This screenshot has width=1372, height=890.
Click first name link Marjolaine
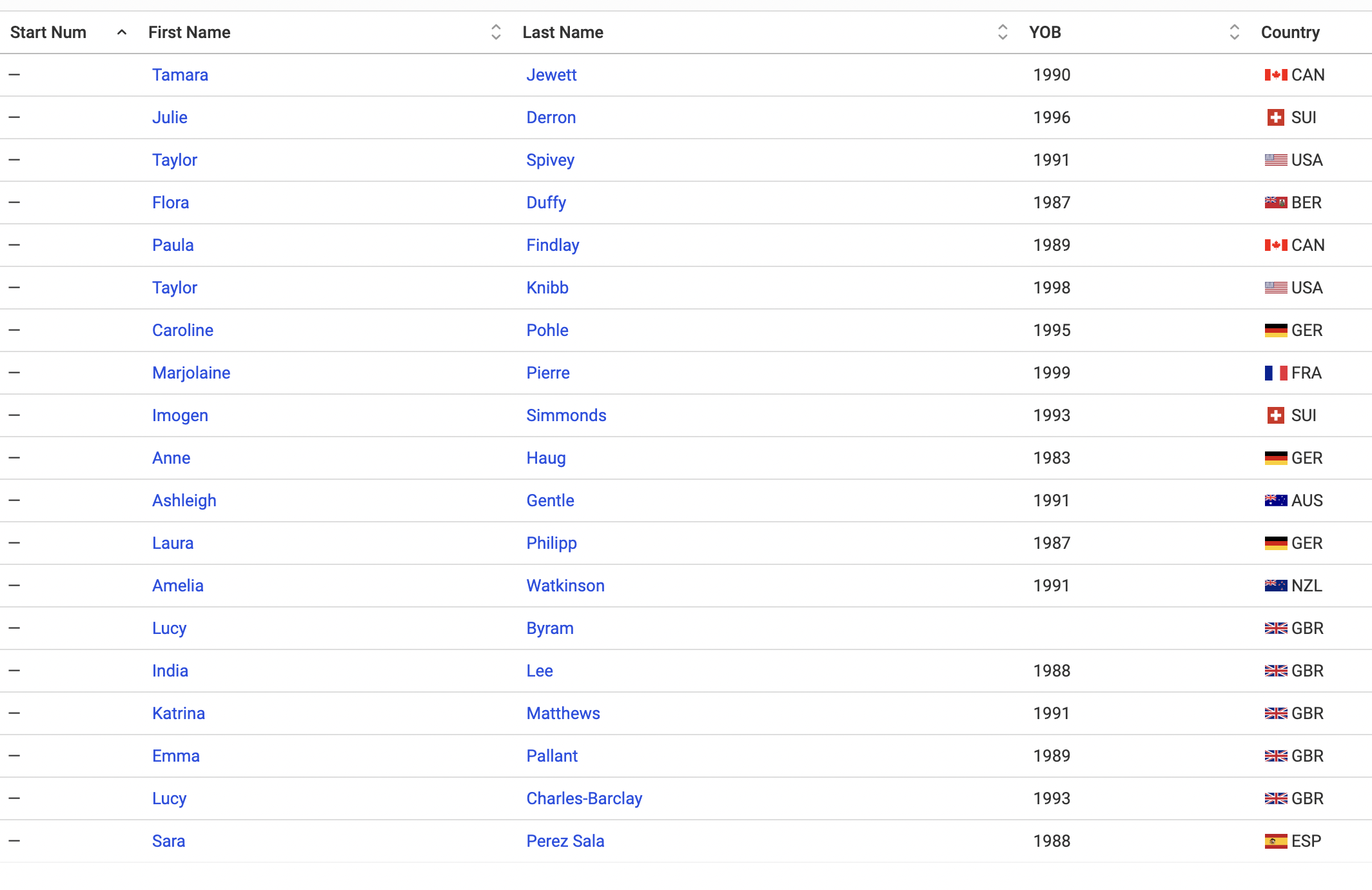click(191, 373)
